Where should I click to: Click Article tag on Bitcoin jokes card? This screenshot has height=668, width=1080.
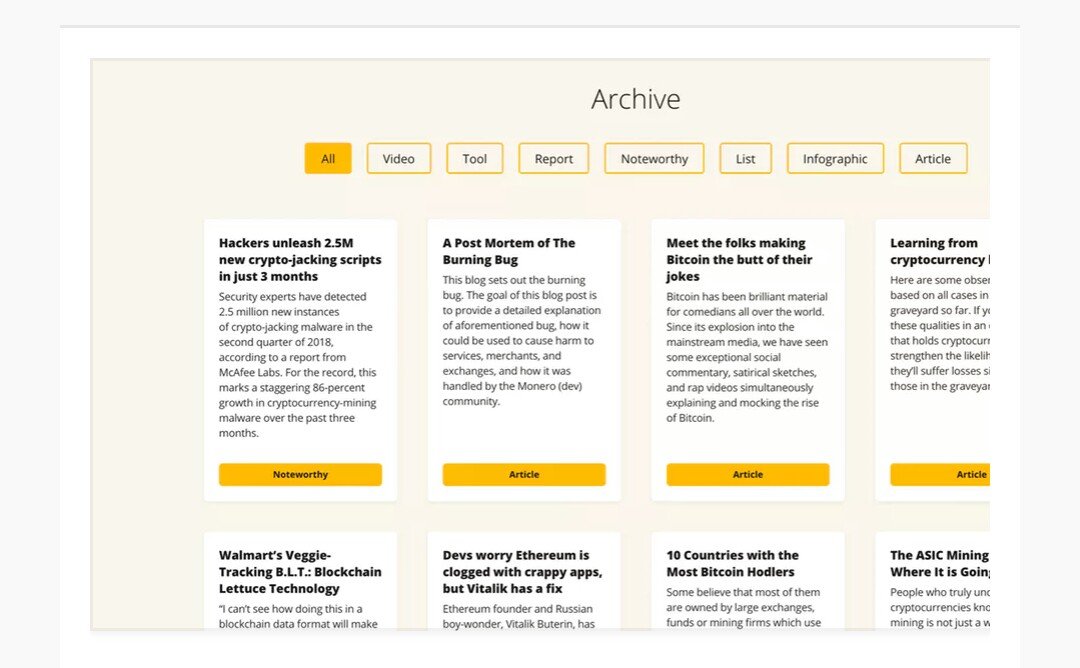pos(748,474)
